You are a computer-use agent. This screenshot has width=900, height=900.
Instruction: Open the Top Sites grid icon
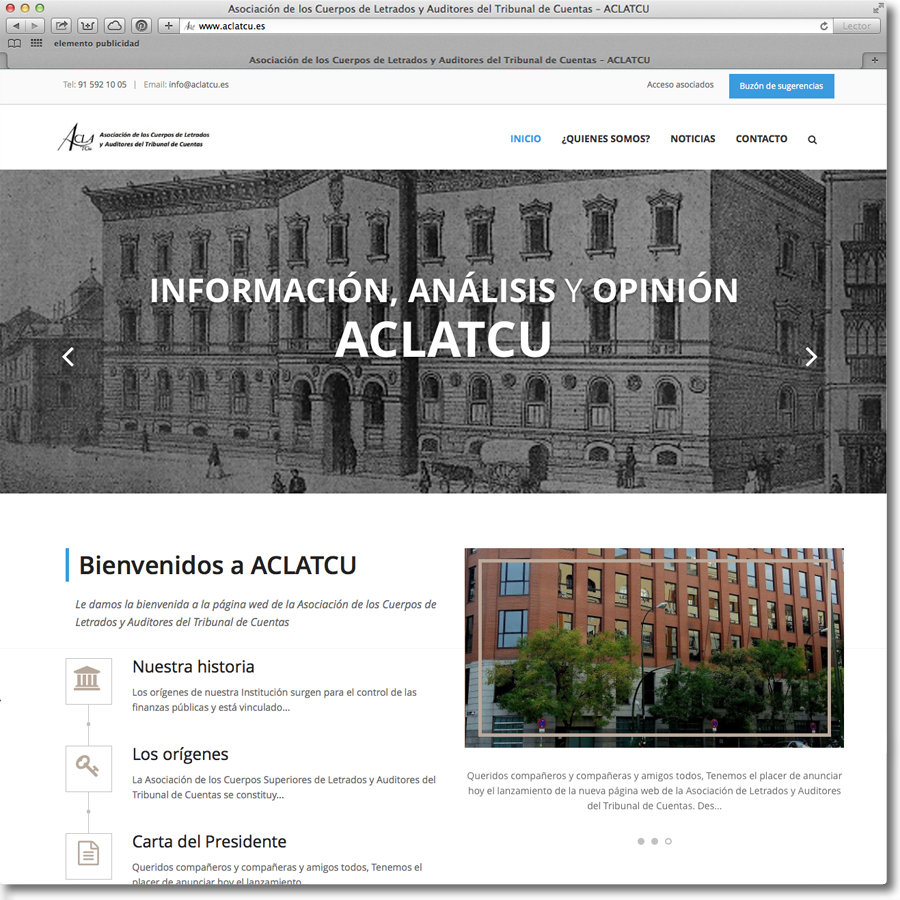[36, 43]
